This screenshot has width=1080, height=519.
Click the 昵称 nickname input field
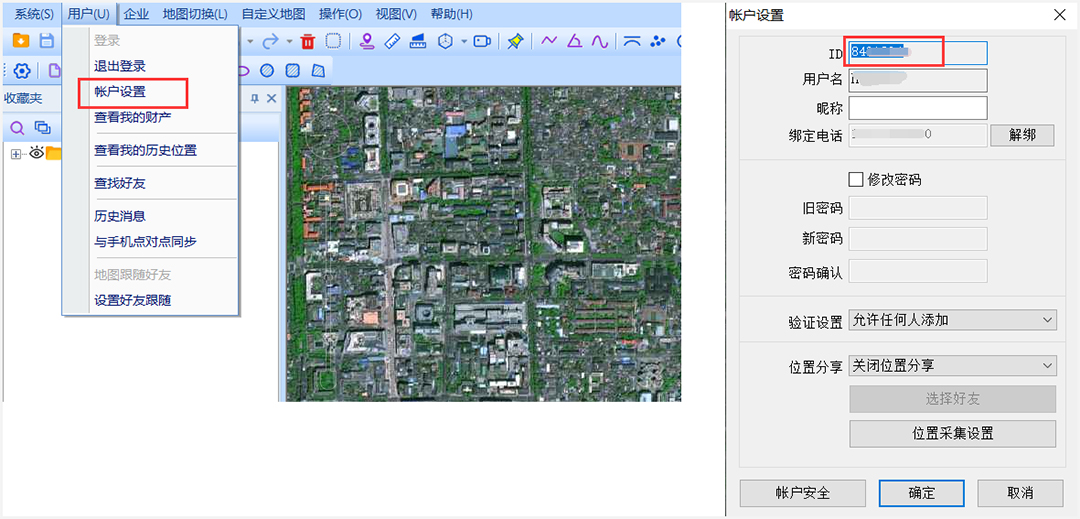point(918,108)
